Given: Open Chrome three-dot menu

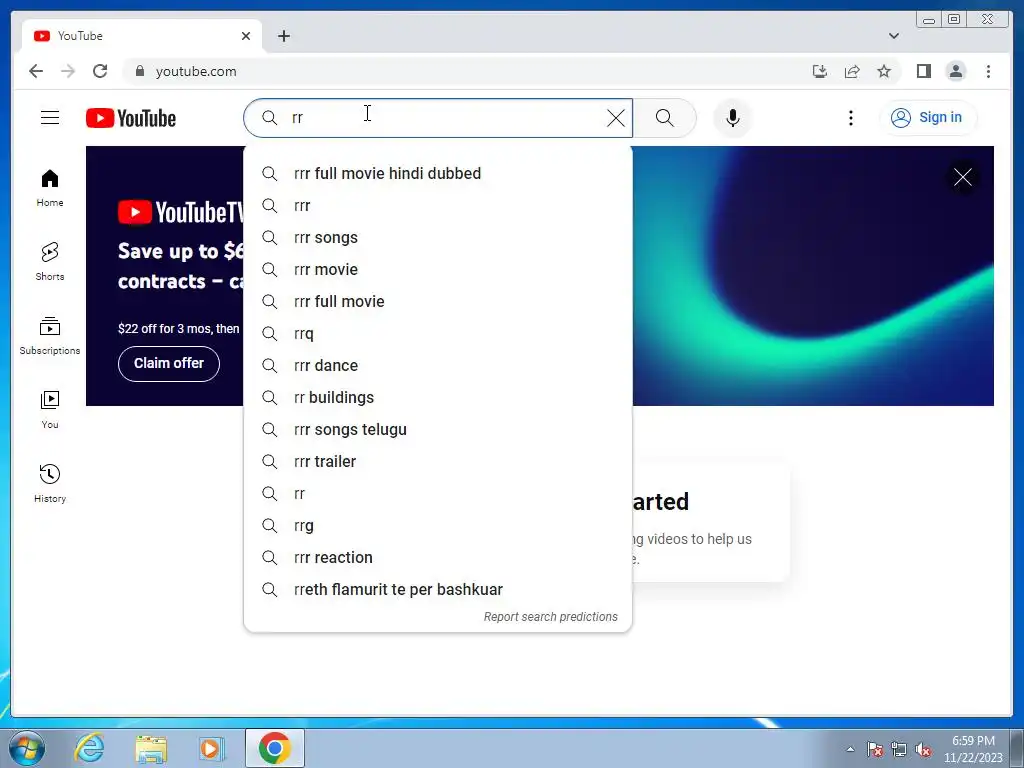Looking at the screenshot, I should [988, 71].
